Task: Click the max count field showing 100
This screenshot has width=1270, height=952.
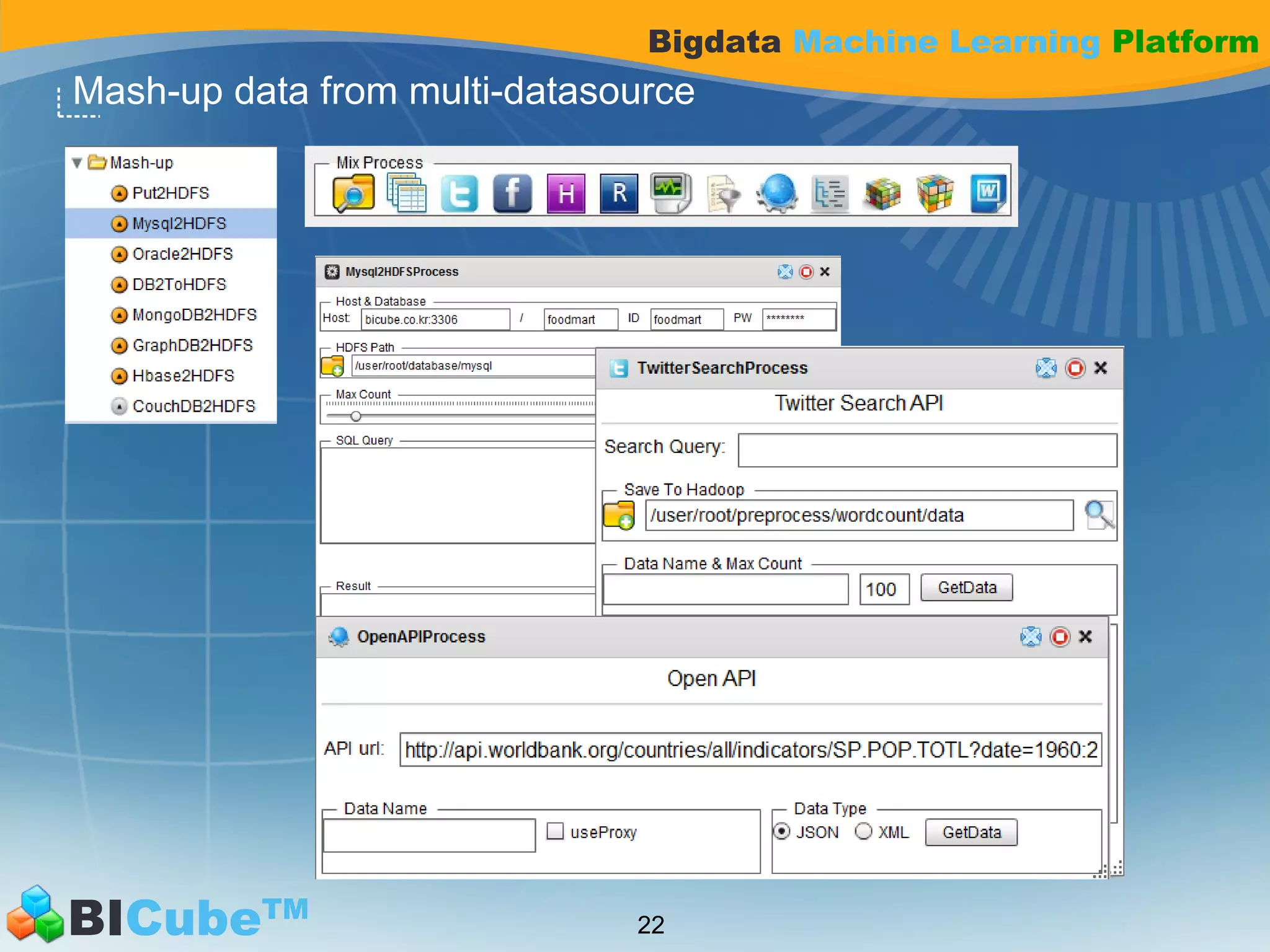Action: click(x=884, y=589)
